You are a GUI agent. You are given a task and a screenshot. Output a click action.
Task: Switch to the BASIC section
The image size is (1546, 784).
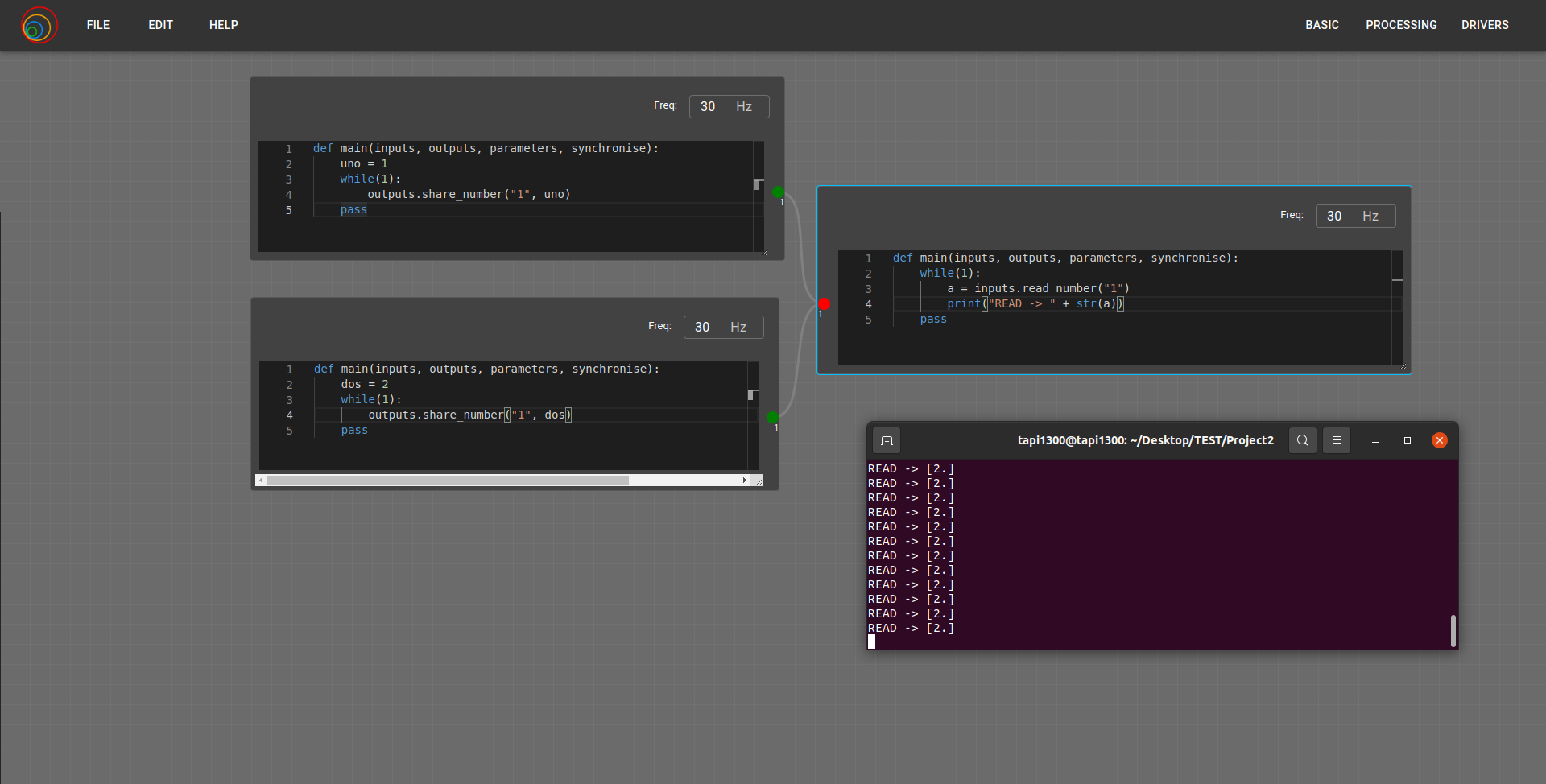click(1321, 25)
